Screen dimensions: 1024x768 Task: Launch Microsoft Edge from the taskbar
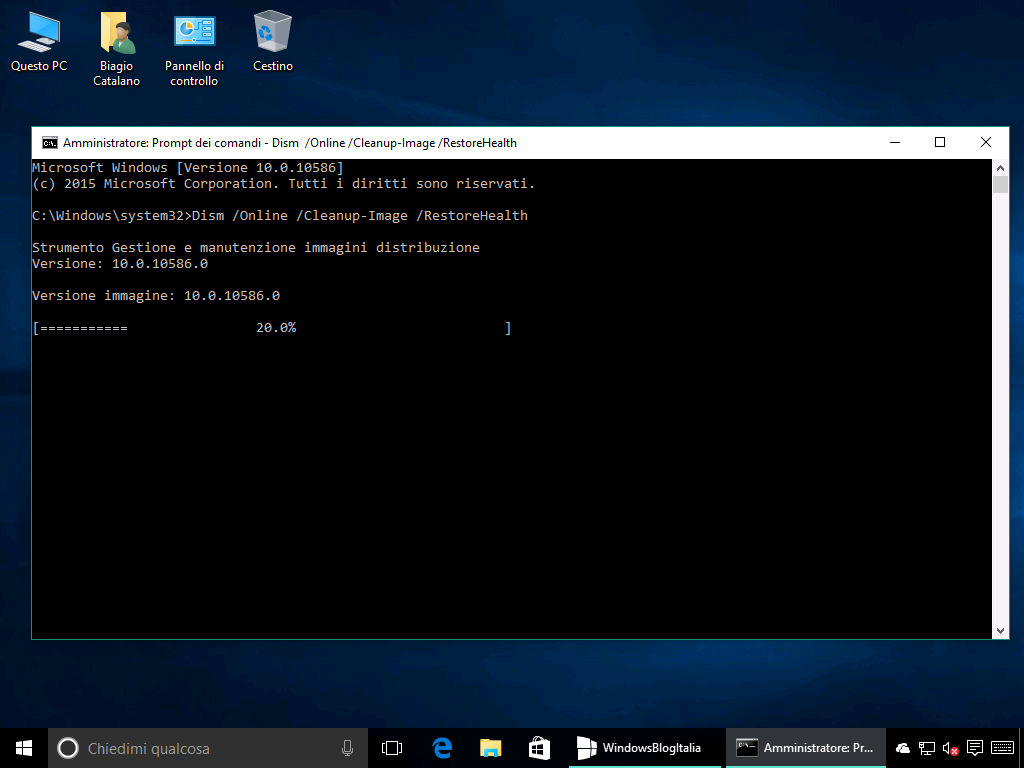tap(441, 748)
